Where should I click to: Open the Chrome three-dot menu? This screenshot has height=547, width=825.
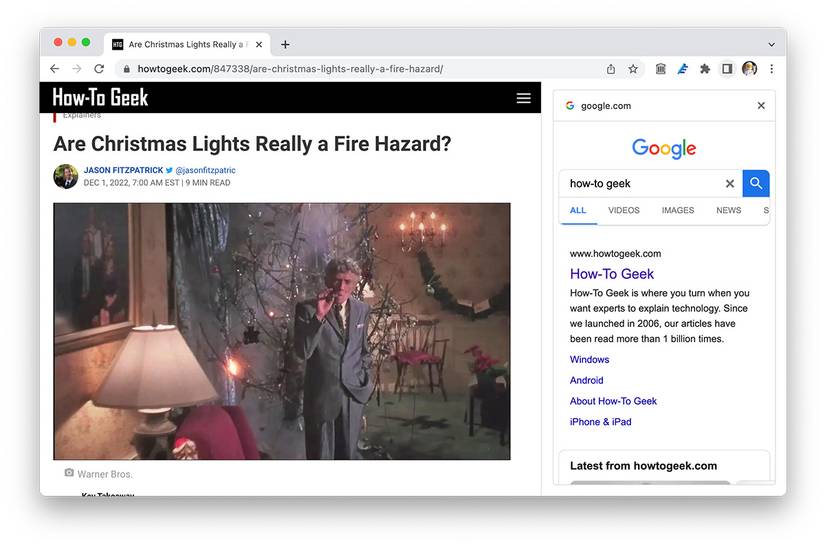[x=771, y=69]
